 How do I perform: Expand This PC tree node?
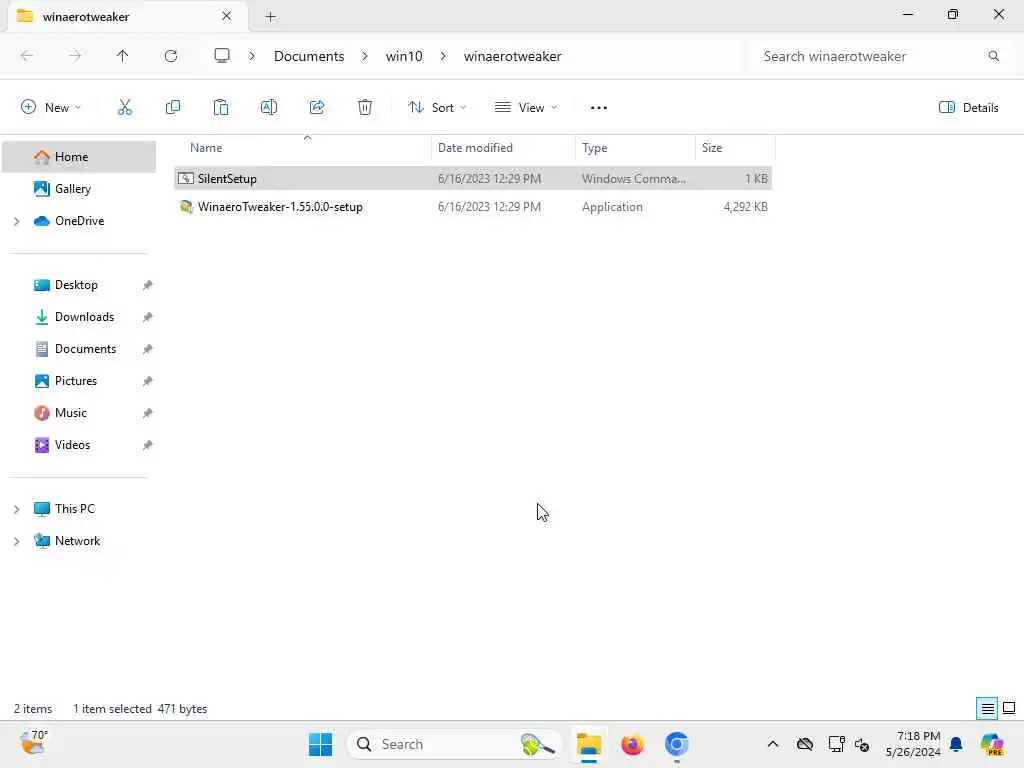click(x=16, y=509)
